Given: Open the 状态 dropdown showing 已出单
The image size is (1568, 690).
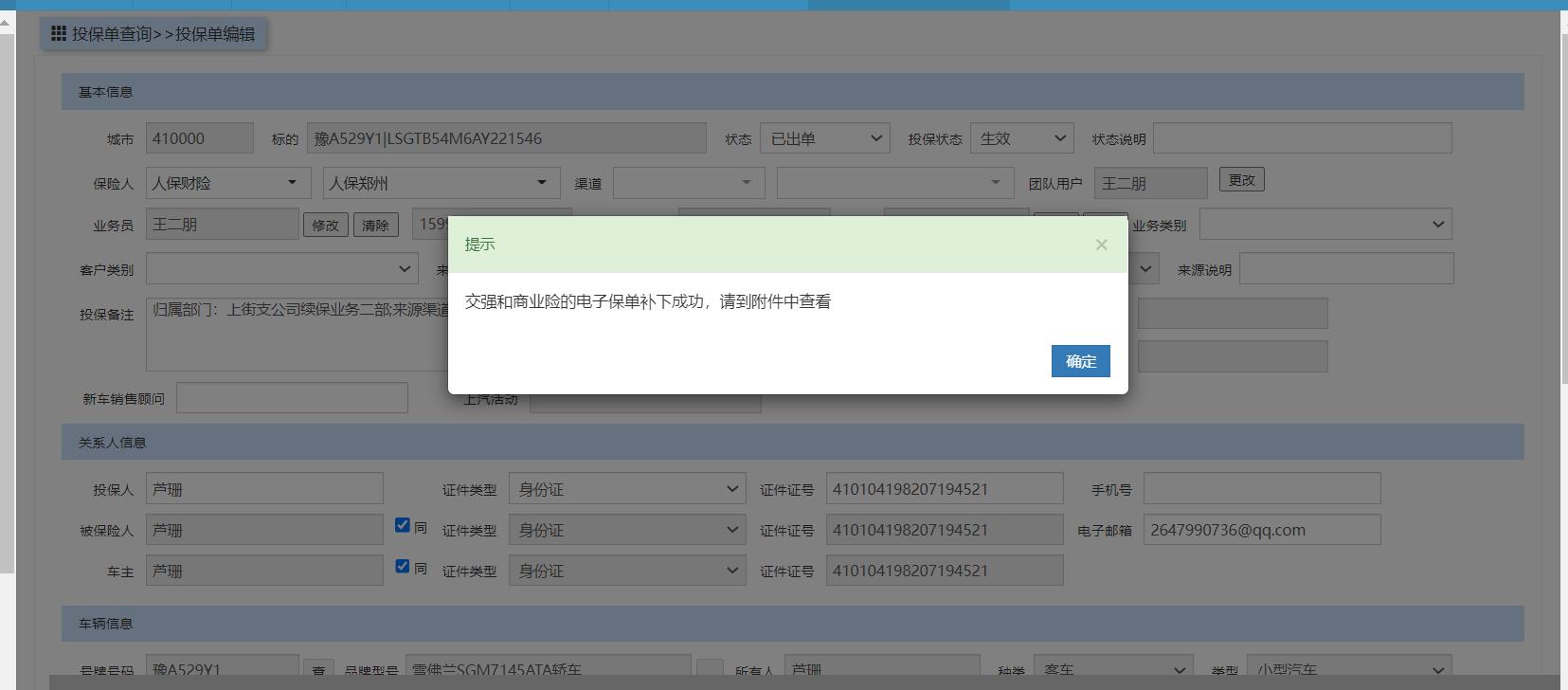Looking at the screenshot, I should click(x=824, y=138).
